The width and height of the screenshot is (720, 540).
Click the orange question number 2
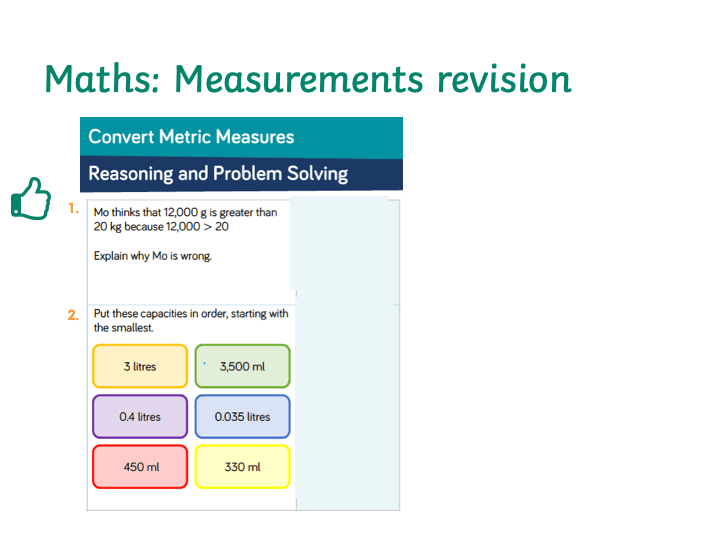click(x=73, y=315)
